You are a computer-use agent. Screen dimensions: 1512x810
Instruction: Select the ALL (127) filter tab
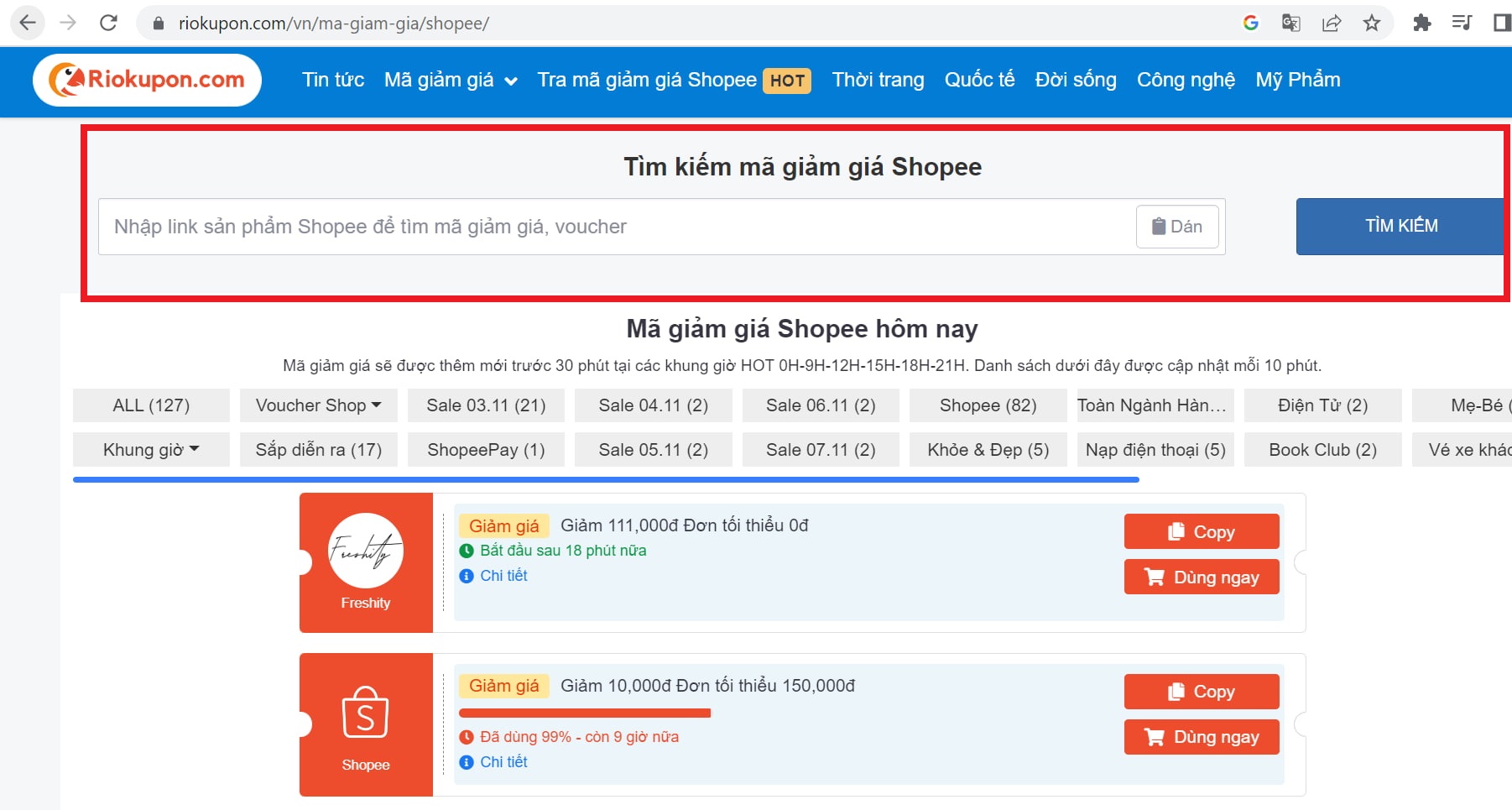tap(151, 405)
